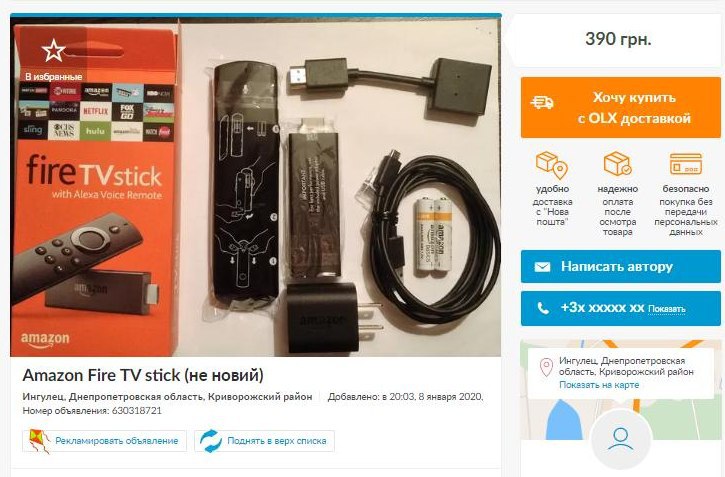Buy with OLX delivery orange button
The height and width of the screenshot is (477, 725).
pos(621,108)
